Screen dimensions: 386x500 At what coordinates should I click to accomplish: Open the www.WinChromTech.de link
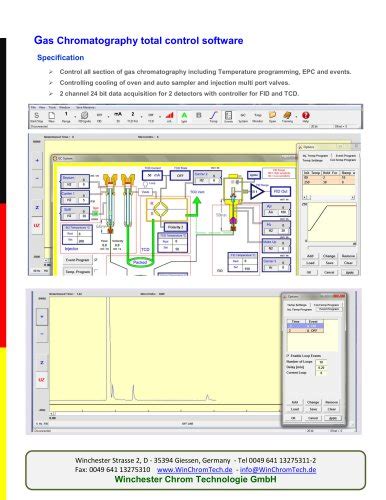pos(194,469)
